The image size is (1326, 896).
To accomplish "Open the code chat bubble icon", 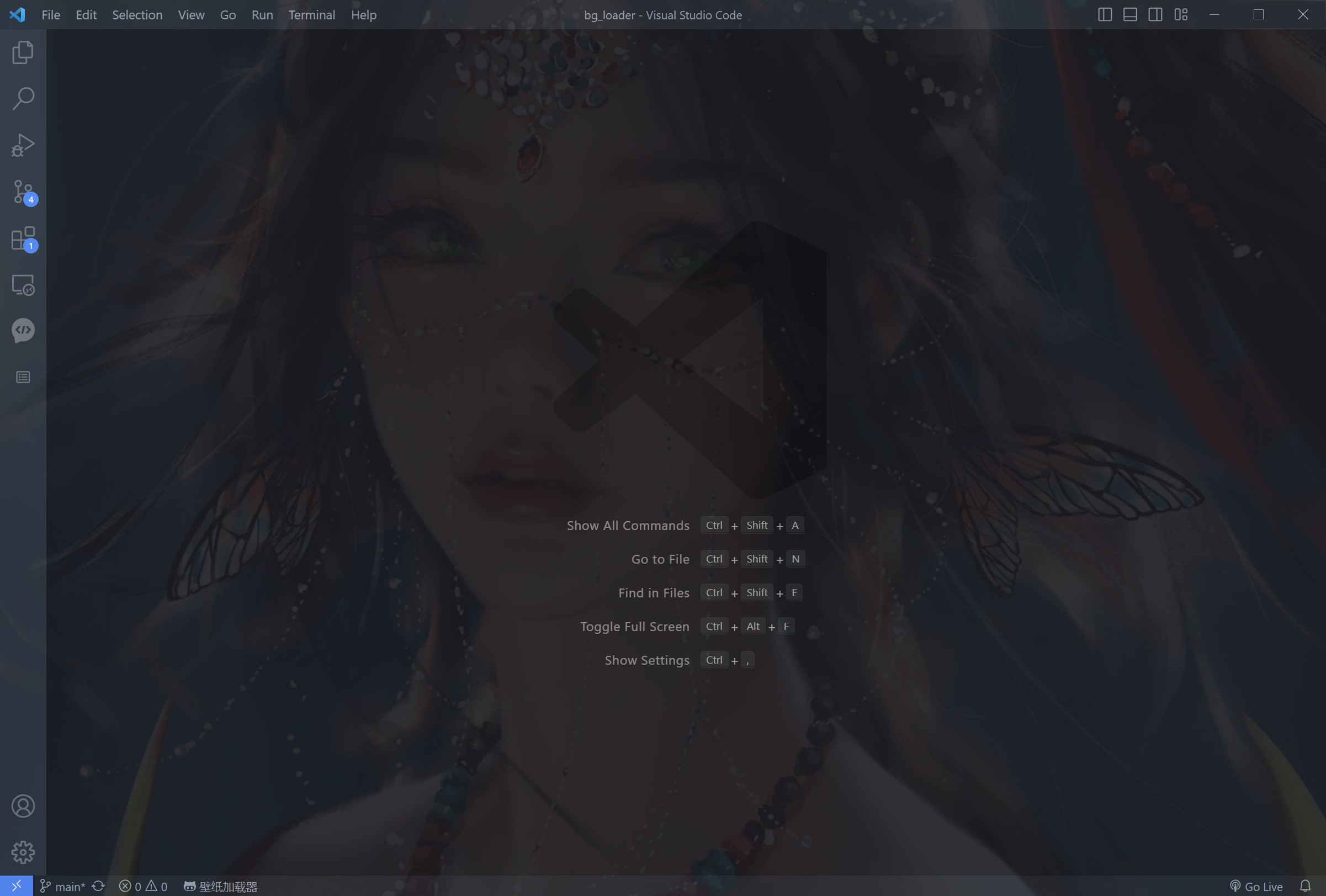I will pyautogui.click(x=23, y=331).
